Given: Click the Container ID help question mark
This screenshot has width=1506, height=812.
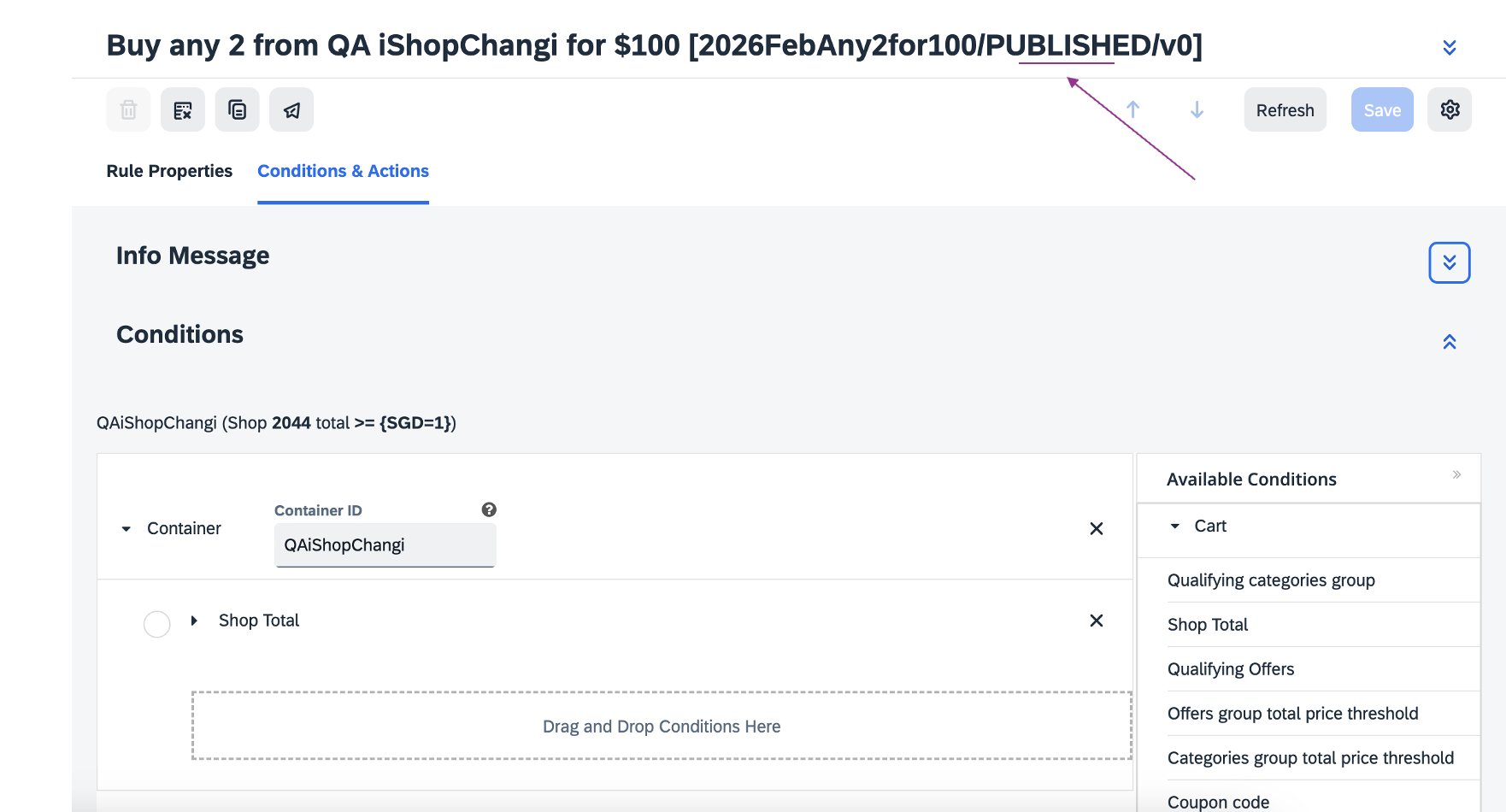Looking at the screenshot, I should point(489,509).
